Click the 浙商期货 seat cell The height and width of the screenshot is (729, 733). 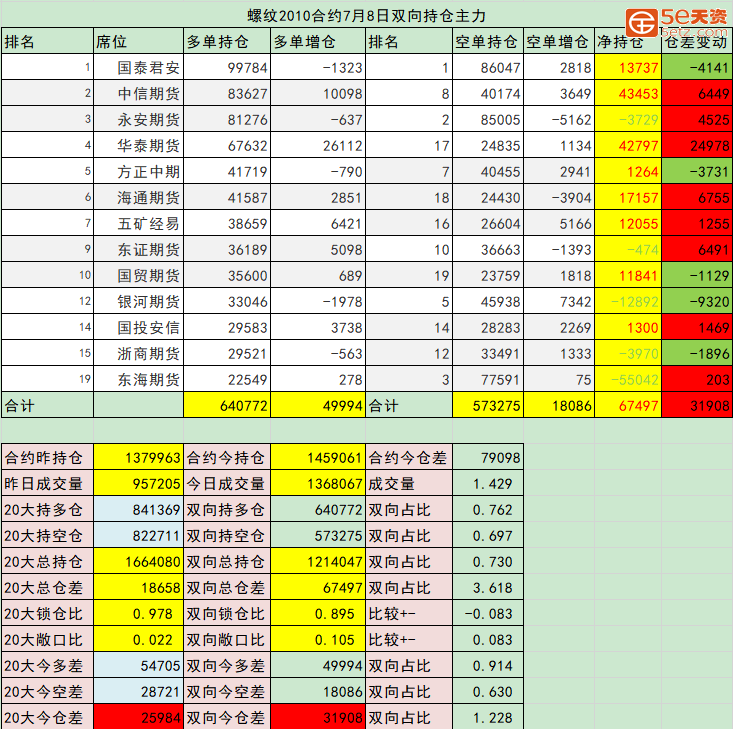point(138,354)
